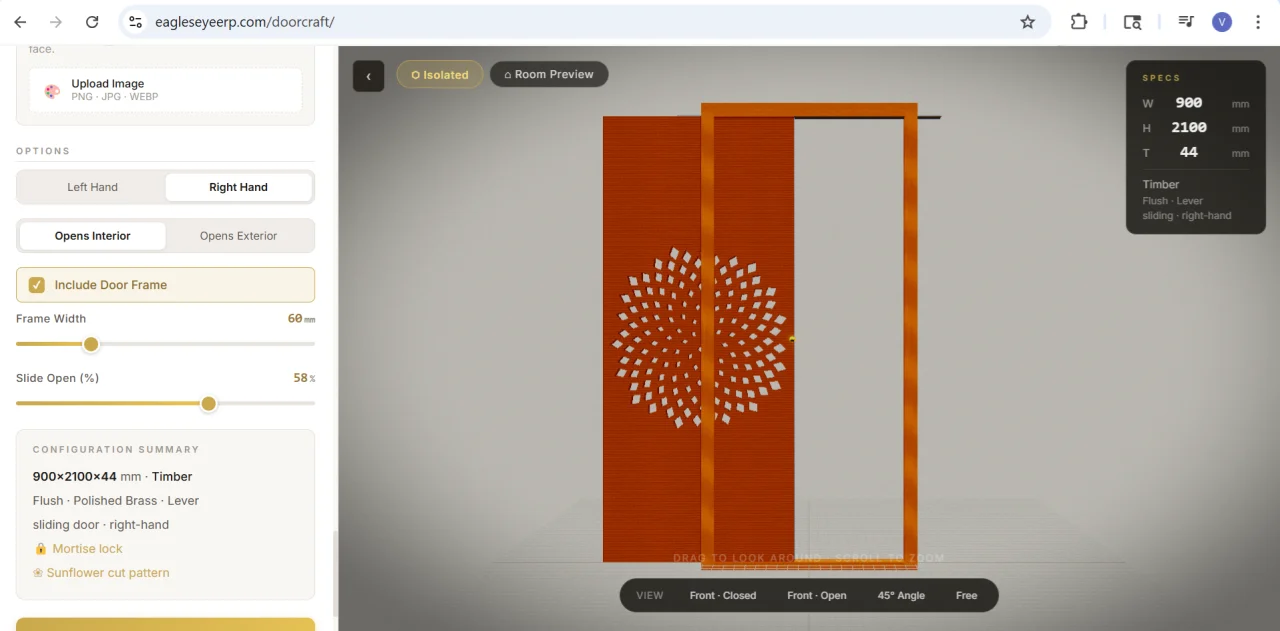1280x631 pixels.
Task: Reload the page
Action: click(92, 22)
